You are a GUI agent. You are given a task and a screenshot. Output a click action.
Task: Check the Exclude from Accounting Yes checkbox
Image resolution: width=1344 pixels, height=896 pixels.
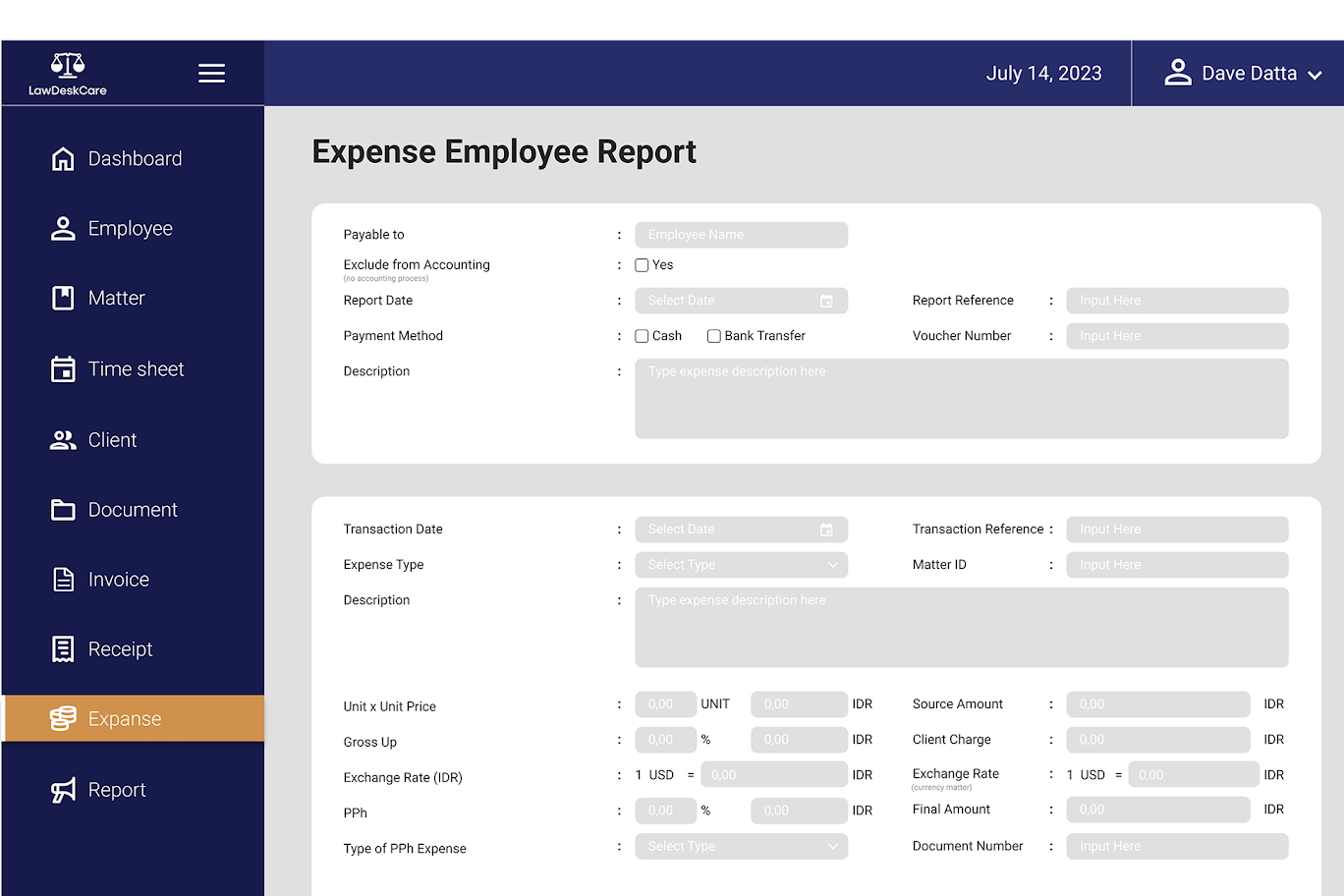(x=642, y=265)
